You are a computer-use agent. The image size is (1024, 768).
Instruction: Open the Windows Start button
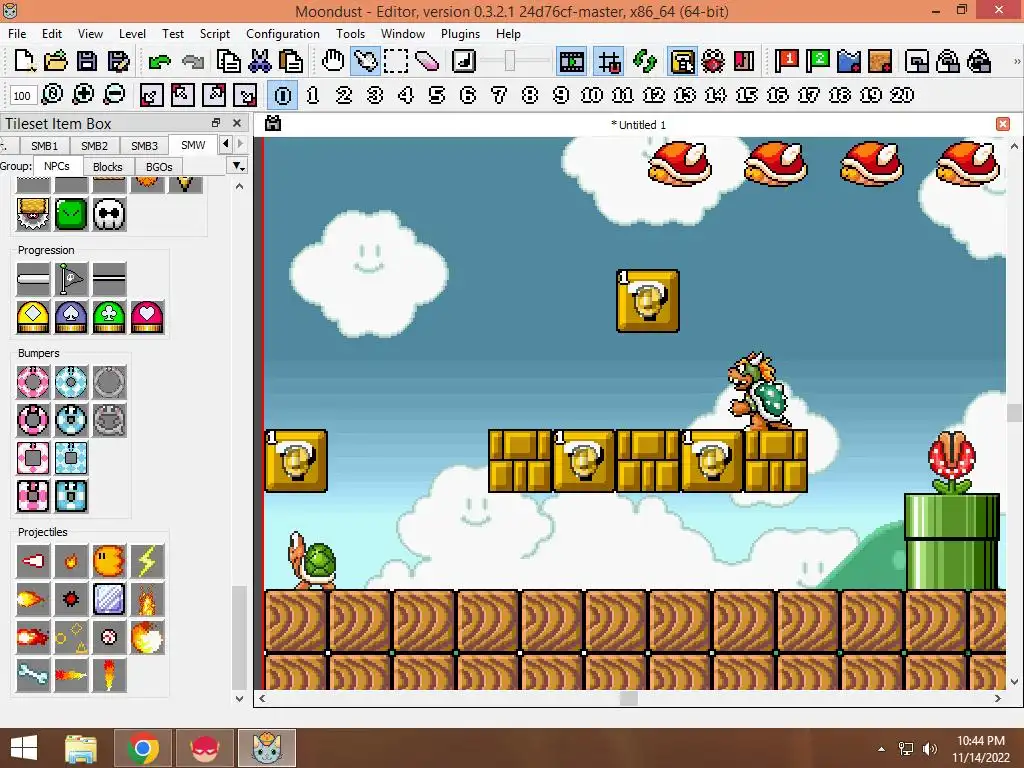click(24, 748)
